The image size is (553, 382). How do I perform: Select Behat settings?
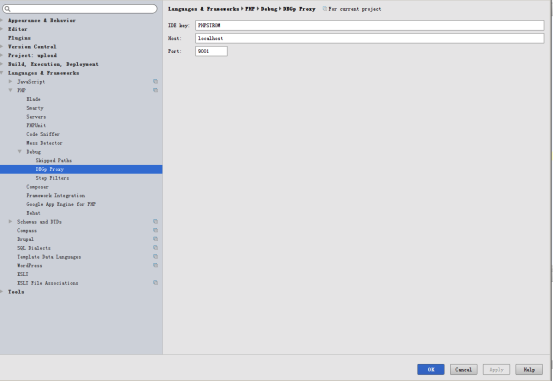pyautogui.click(x=33, y=213)
